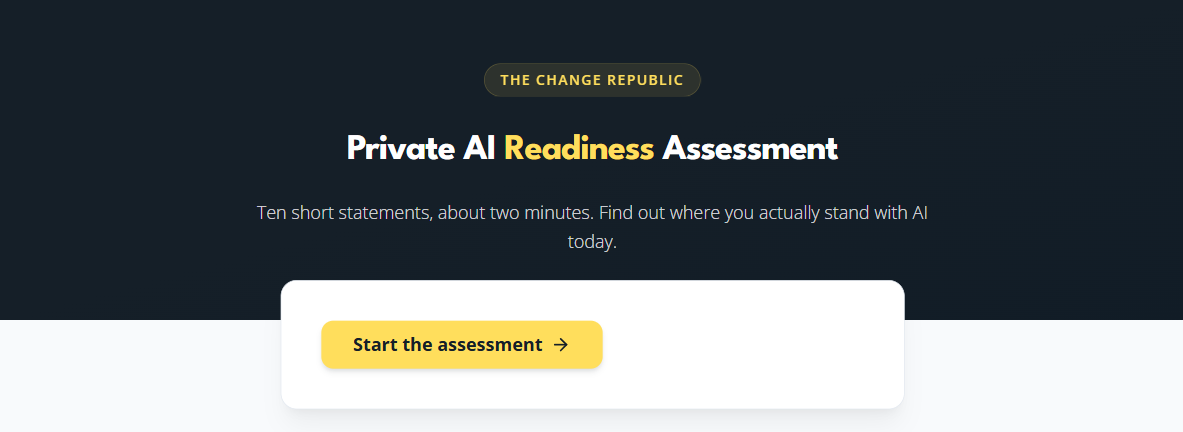Viewport: 1183px width, 432px height.
Task: Click THE CHANGE REPUBLIC badge
Action: point(592,80)
